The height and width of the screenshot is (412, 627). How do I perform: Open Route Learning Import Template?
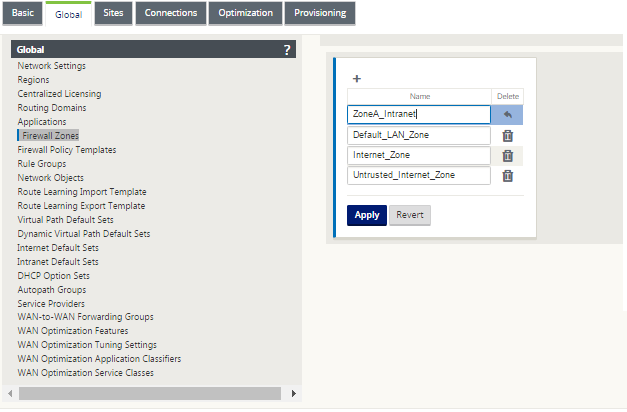tap(82, 192)
